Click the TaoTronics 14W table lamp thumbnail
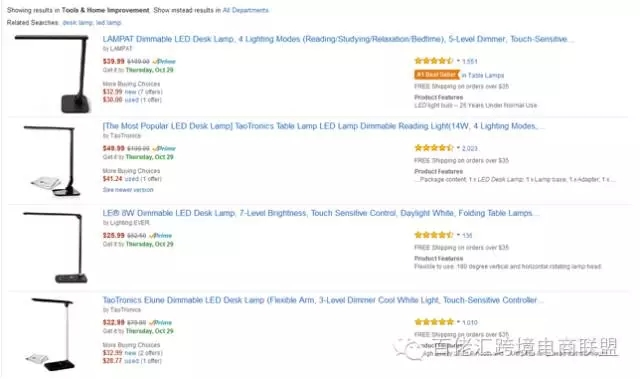This screenshot has height=379, width=640. 51,161
